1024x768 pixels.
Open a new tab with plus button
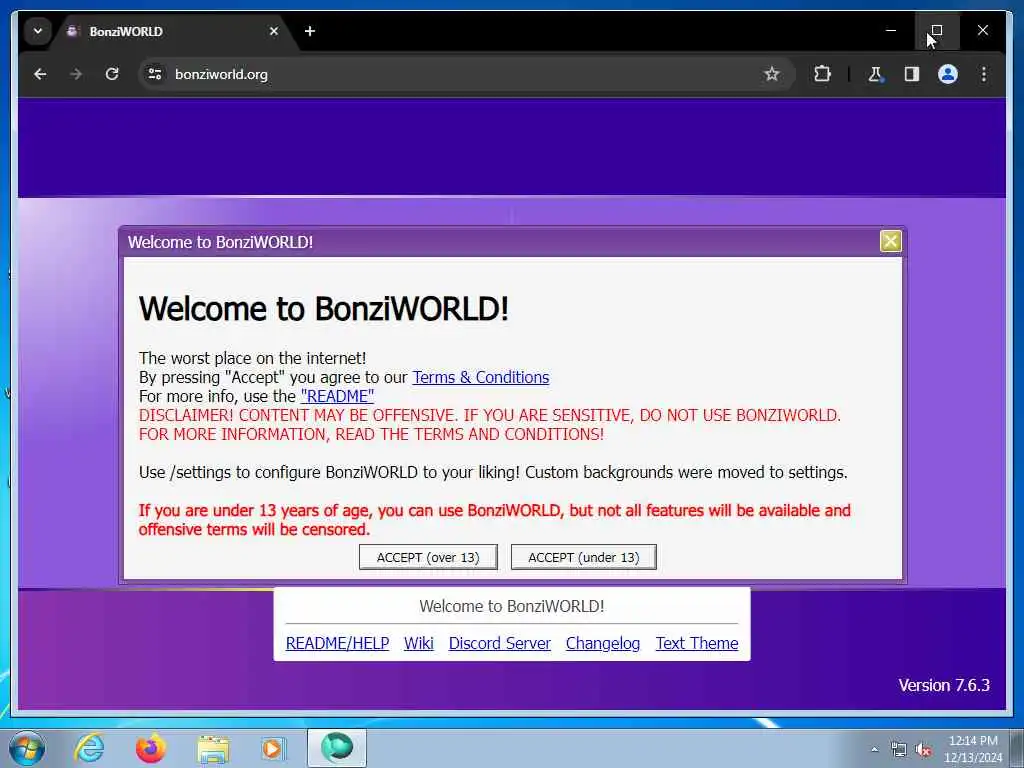click(310, 31)
